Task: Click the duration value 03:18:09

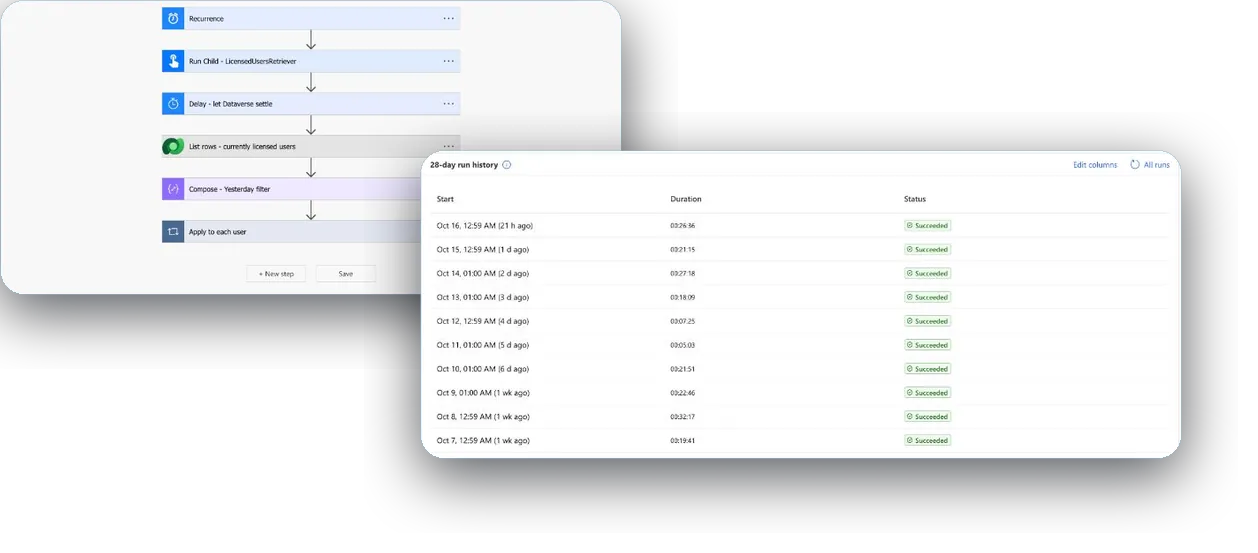Action: (683, 297)
